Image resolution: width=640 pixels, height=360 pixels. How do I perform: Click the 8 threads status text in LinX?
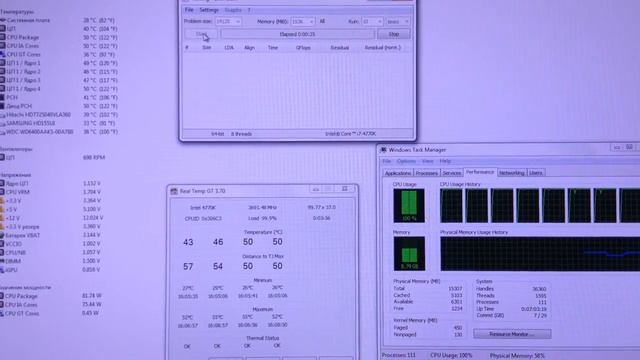pyautogui.click(x=241, y=134)
